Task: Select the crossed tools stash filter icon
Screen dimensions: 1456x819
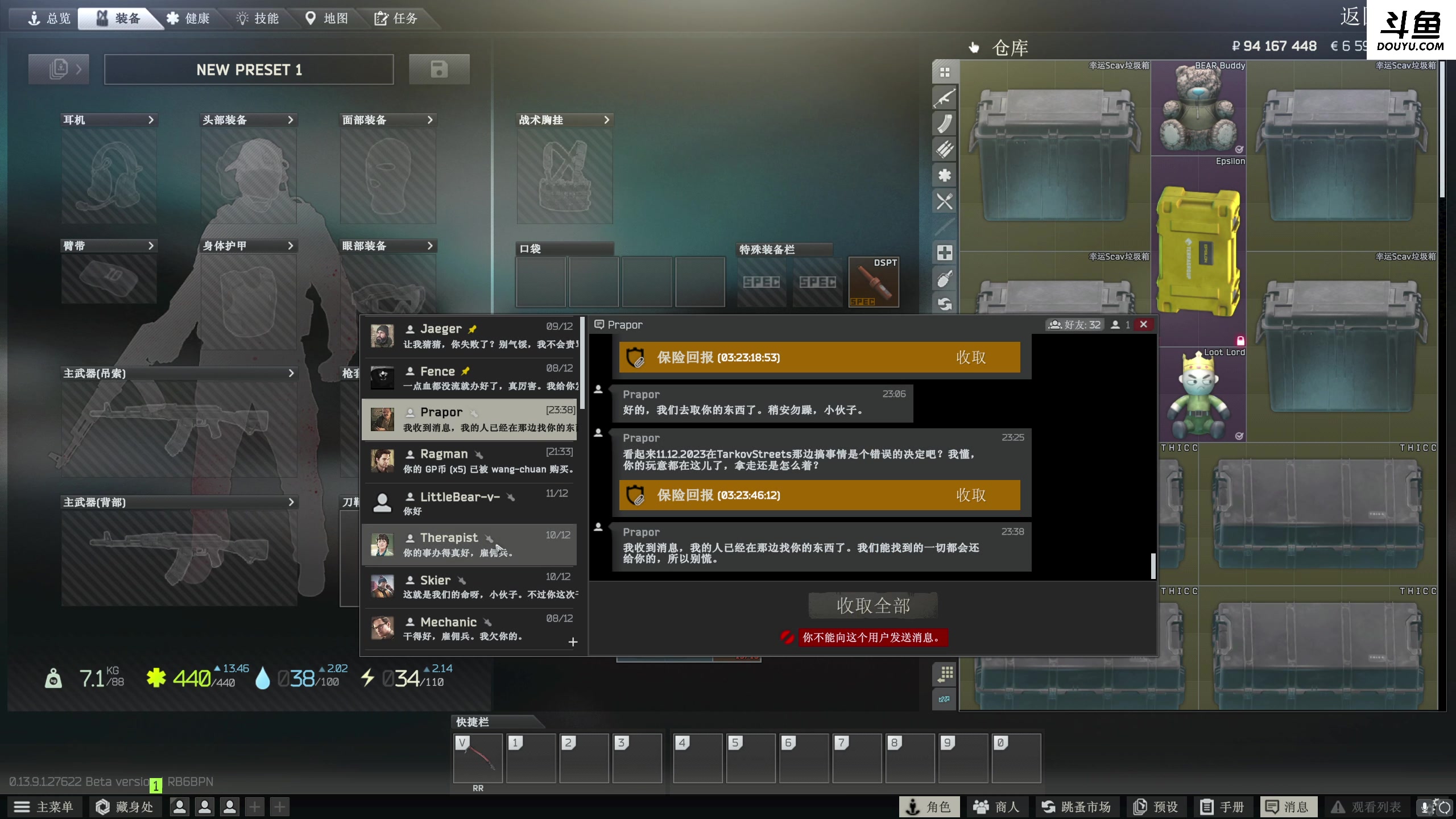Action: (945, 201)
